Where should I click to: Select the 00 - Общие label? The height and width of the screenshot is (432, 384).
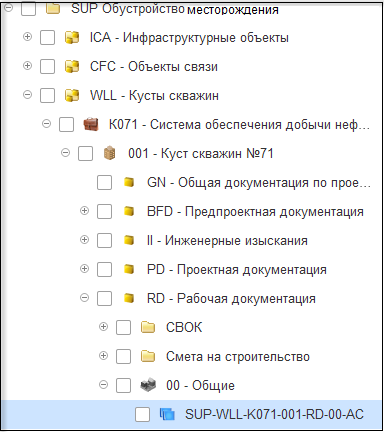[x=200, y=385]
